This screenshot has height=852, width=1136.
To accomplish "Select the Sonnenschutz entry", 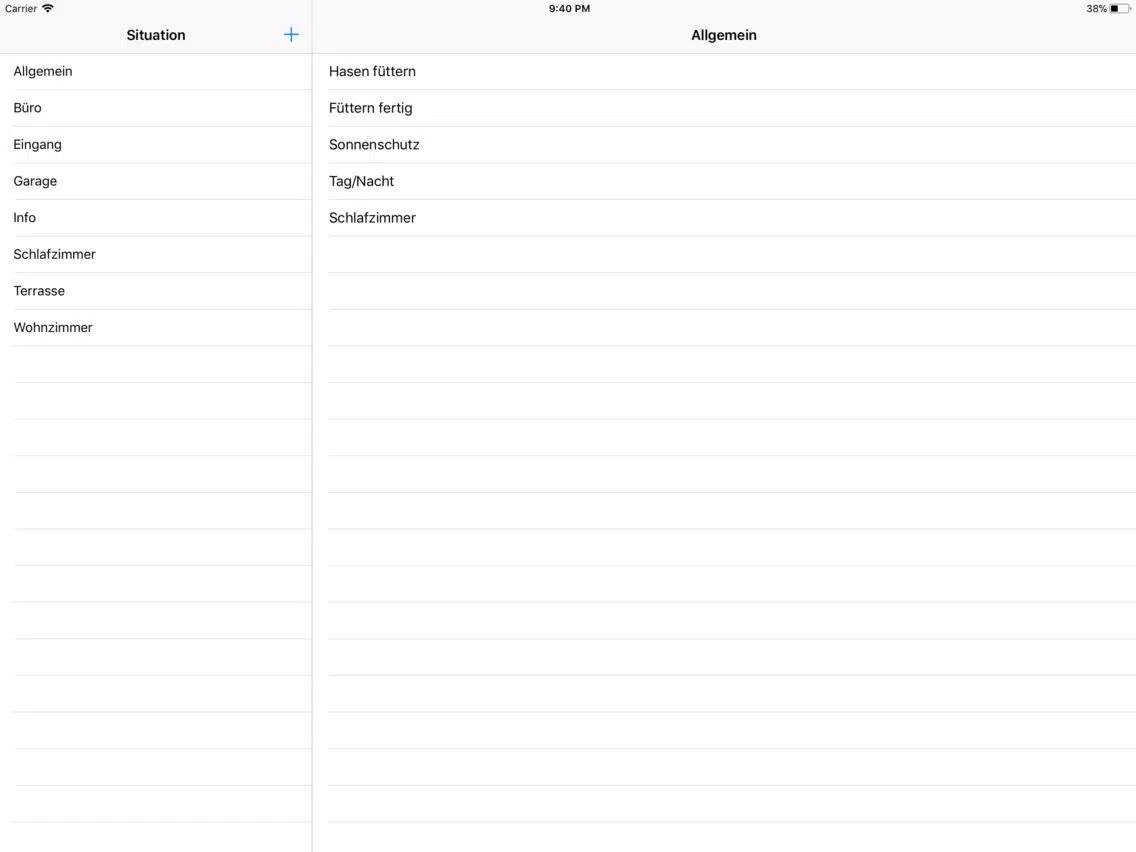I will click(x=724, y=144).
